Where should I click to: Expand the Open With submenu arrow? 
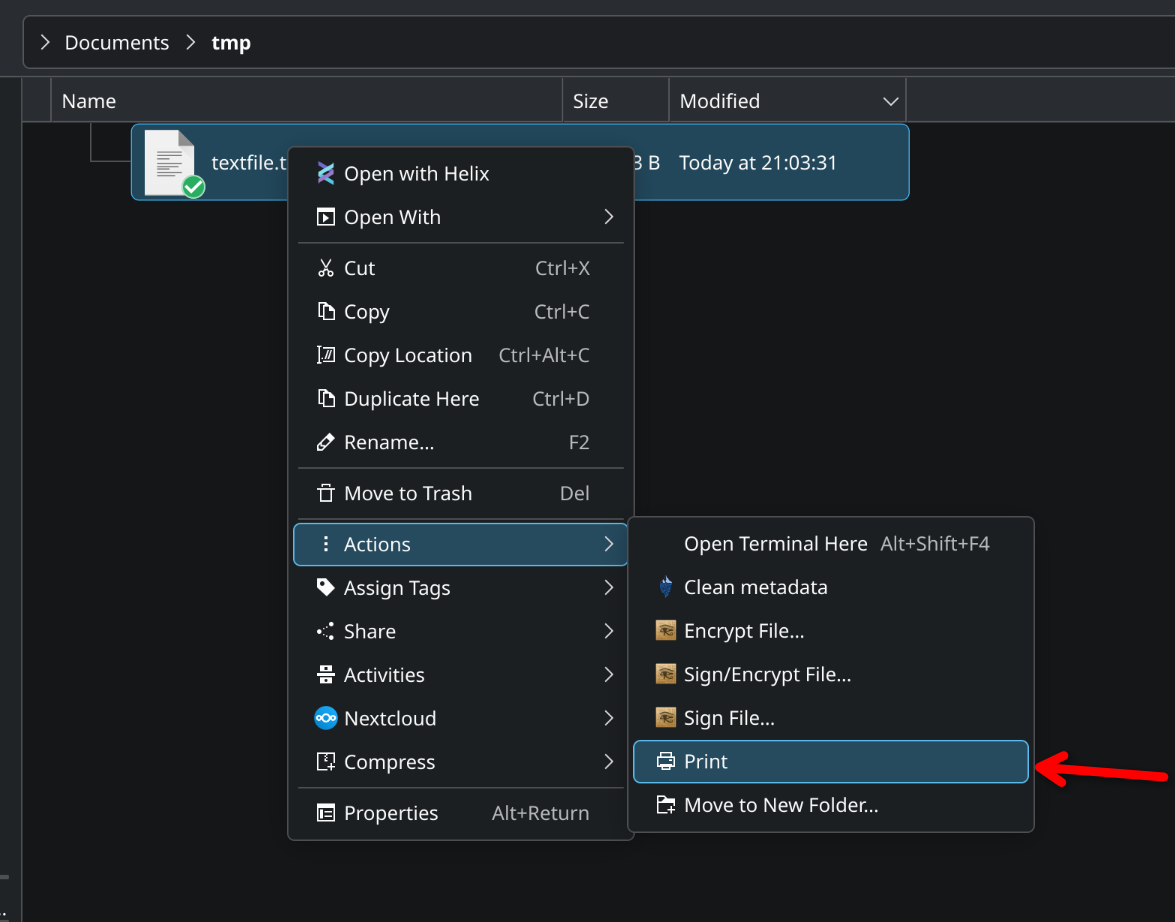[x=608, y=217]
